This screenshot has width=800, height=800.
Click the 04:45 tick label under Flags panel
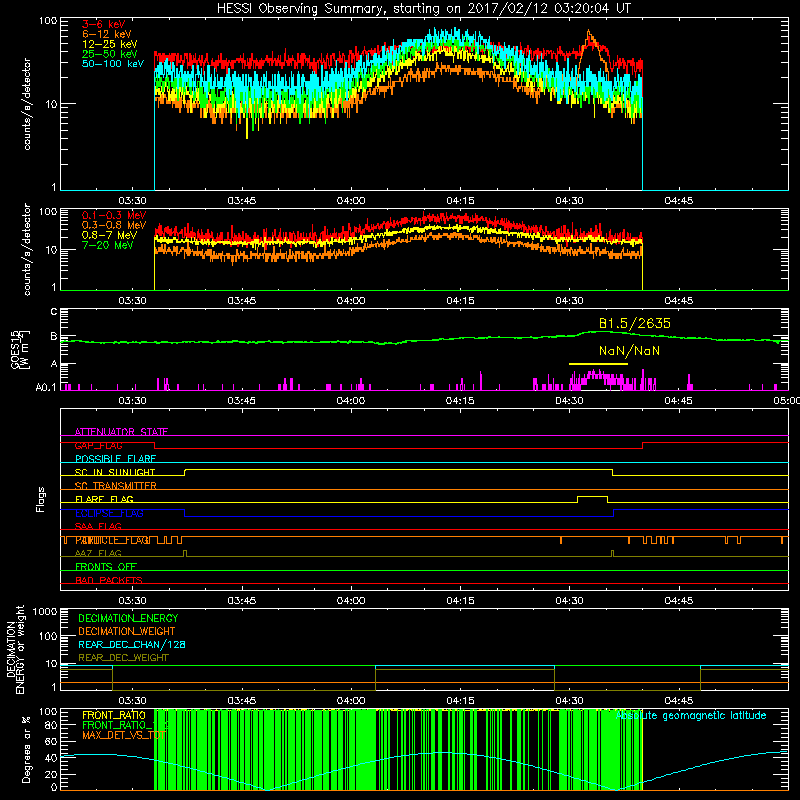[x=679, y=601]
